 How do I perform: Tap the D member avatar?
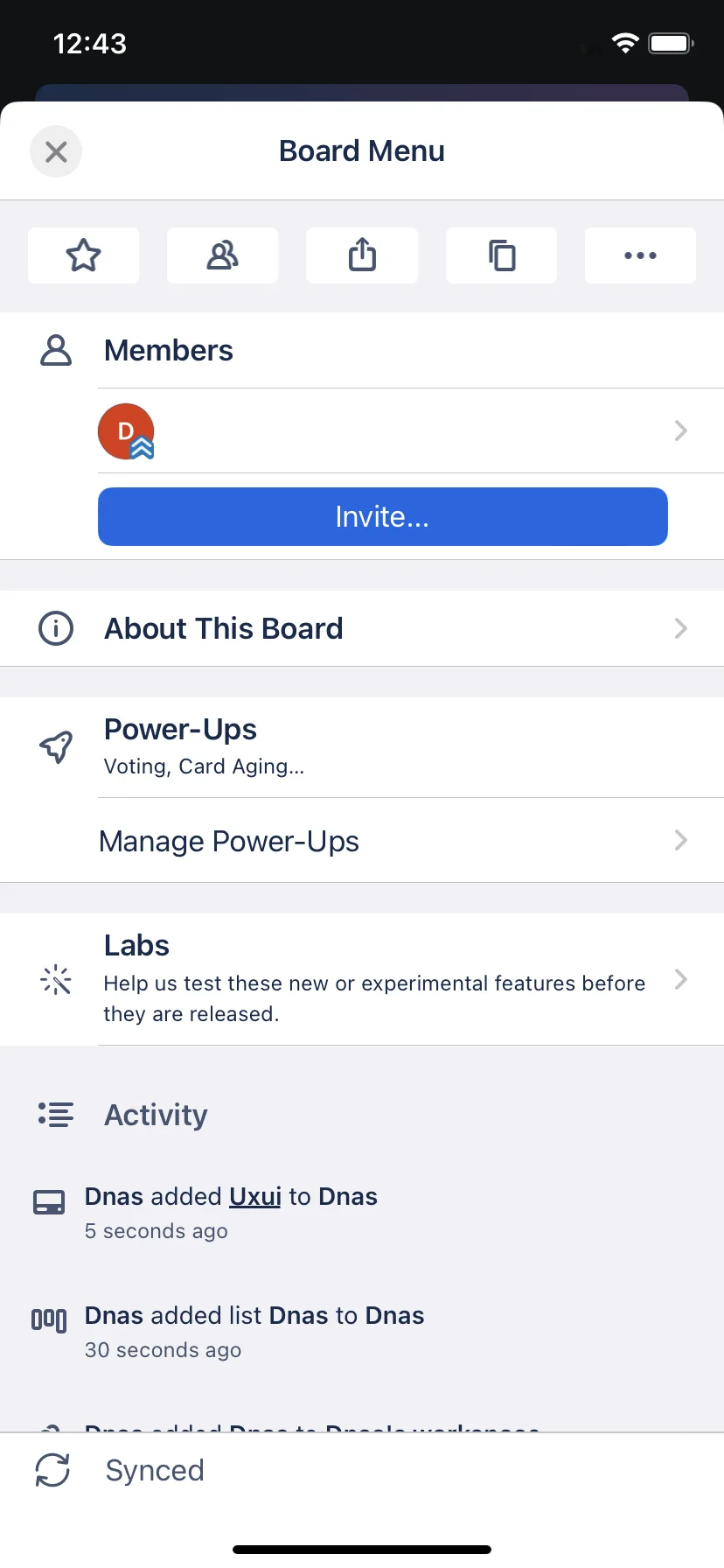click(x=127, y=431)
